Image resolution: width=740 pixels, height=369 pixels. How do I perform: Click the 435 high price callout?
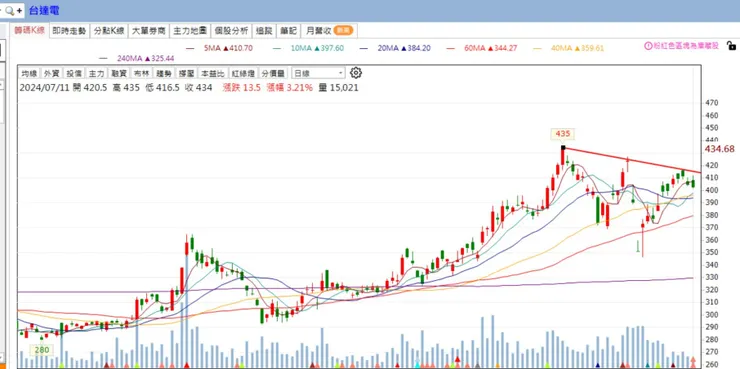point(563,134)
